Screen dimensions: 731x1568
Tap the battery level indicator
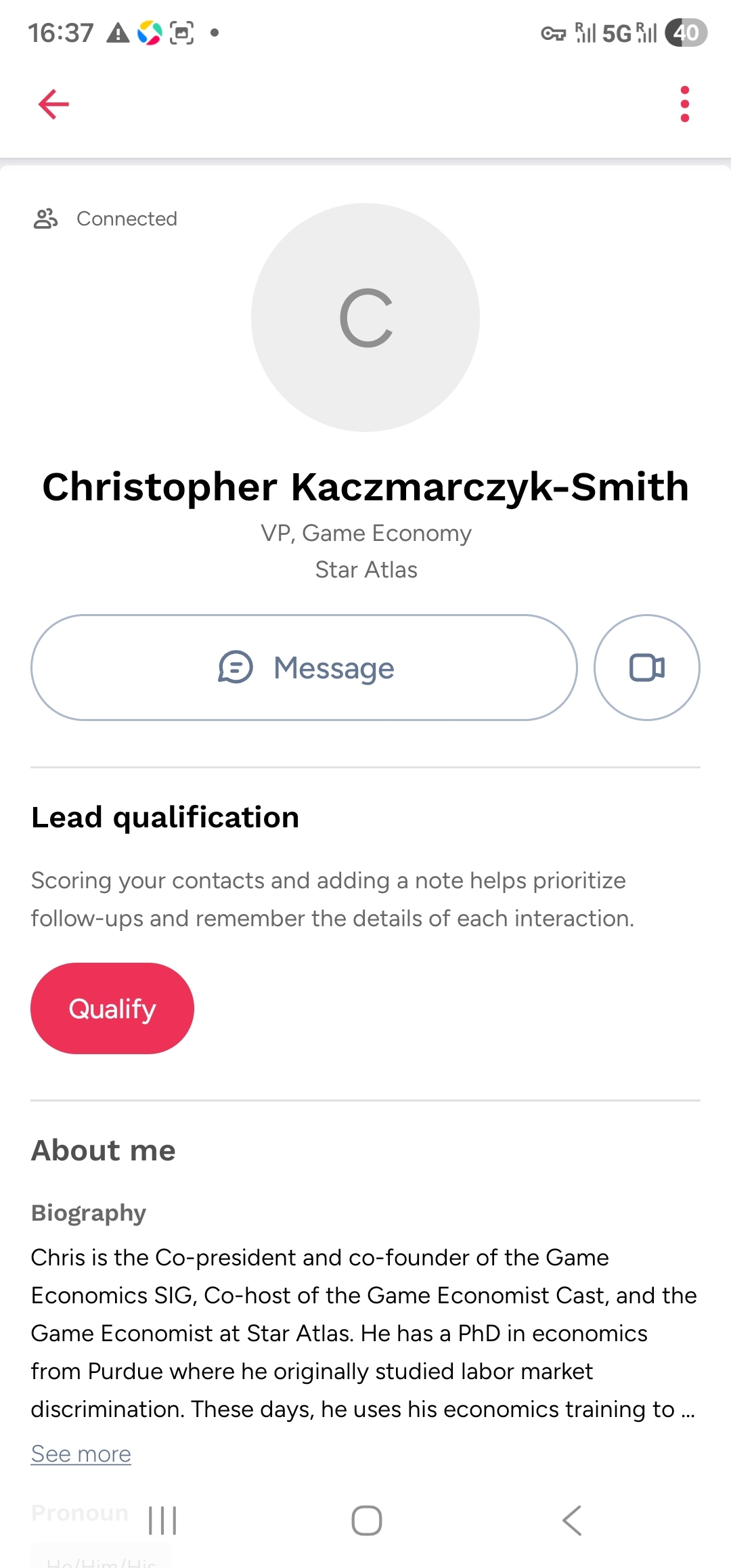click(686, 32)
